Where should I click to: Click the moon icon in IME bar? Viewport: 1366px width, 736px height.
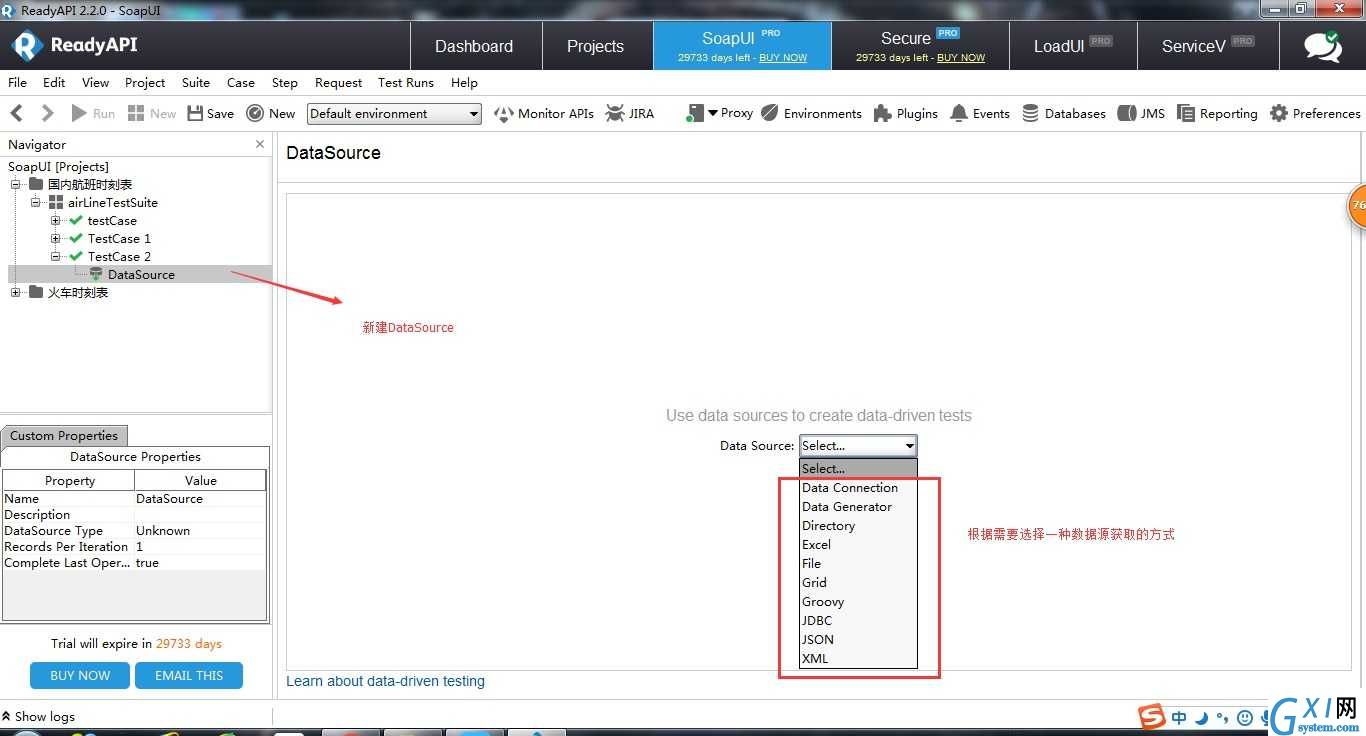pyautogui.click(x=1201, y=717)
